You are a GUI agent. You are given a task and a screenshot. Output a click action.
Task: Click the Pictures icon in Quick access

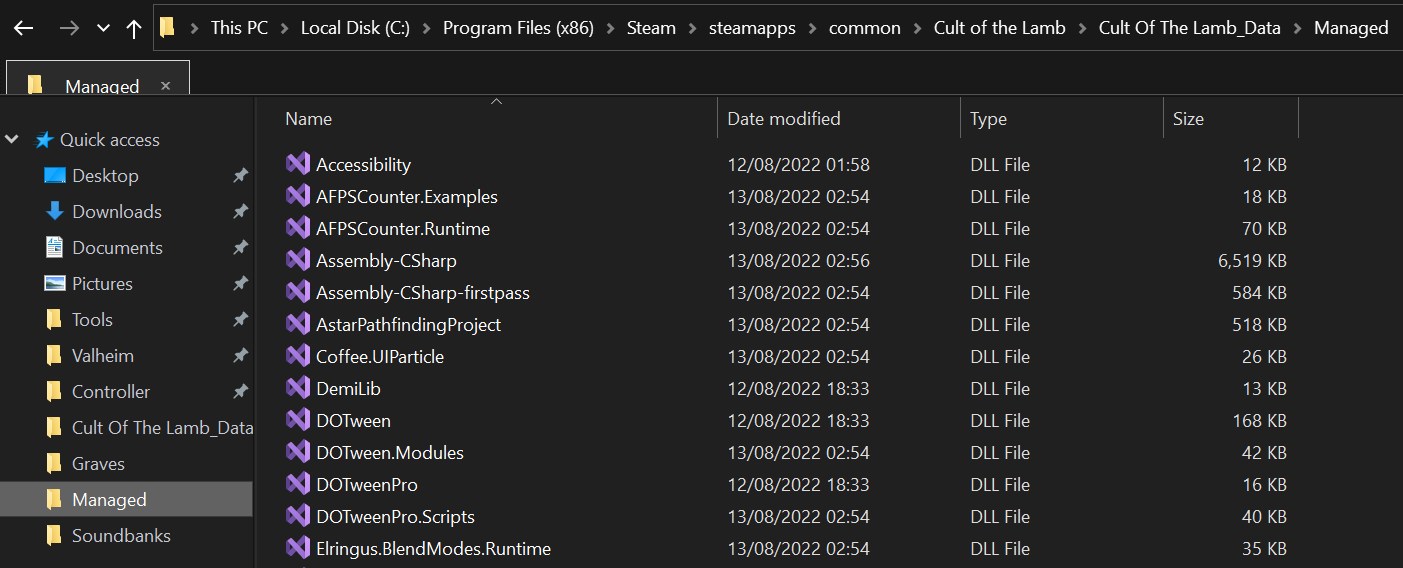55,284
